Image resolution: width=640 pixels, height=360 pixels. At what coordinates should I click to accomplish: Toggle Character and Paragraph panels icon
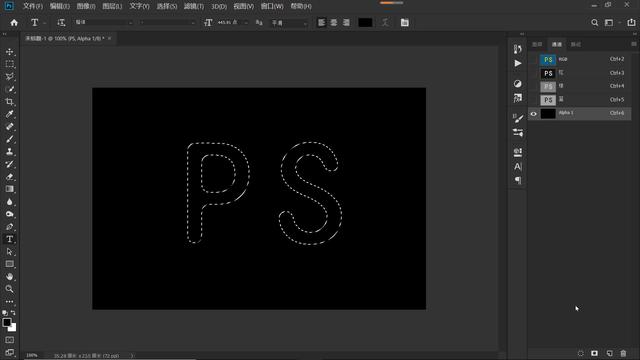coord(404,22)
